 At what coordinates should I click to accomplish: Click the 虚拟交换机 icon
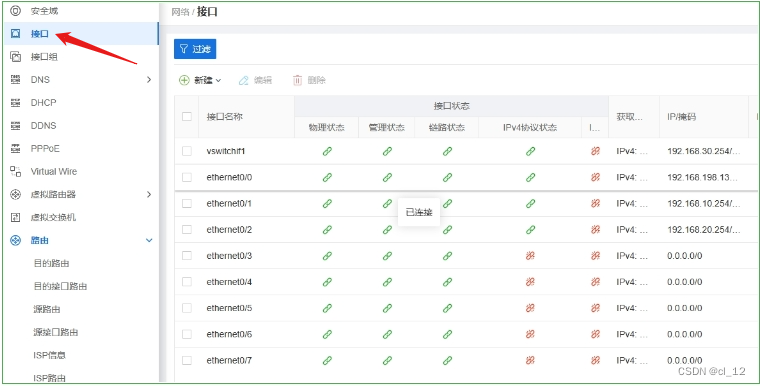pos(16,217)
